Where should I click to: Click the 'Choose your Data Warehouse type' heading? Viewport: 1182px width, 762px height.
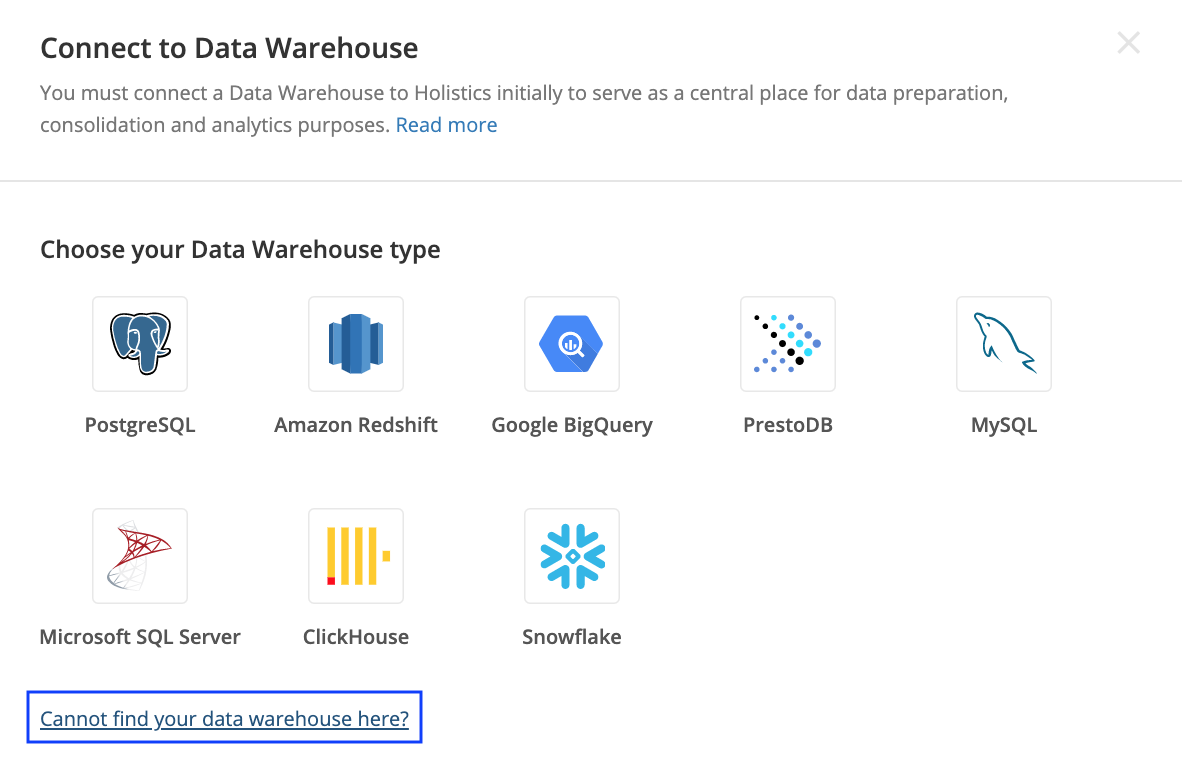(x=240, y=249)
